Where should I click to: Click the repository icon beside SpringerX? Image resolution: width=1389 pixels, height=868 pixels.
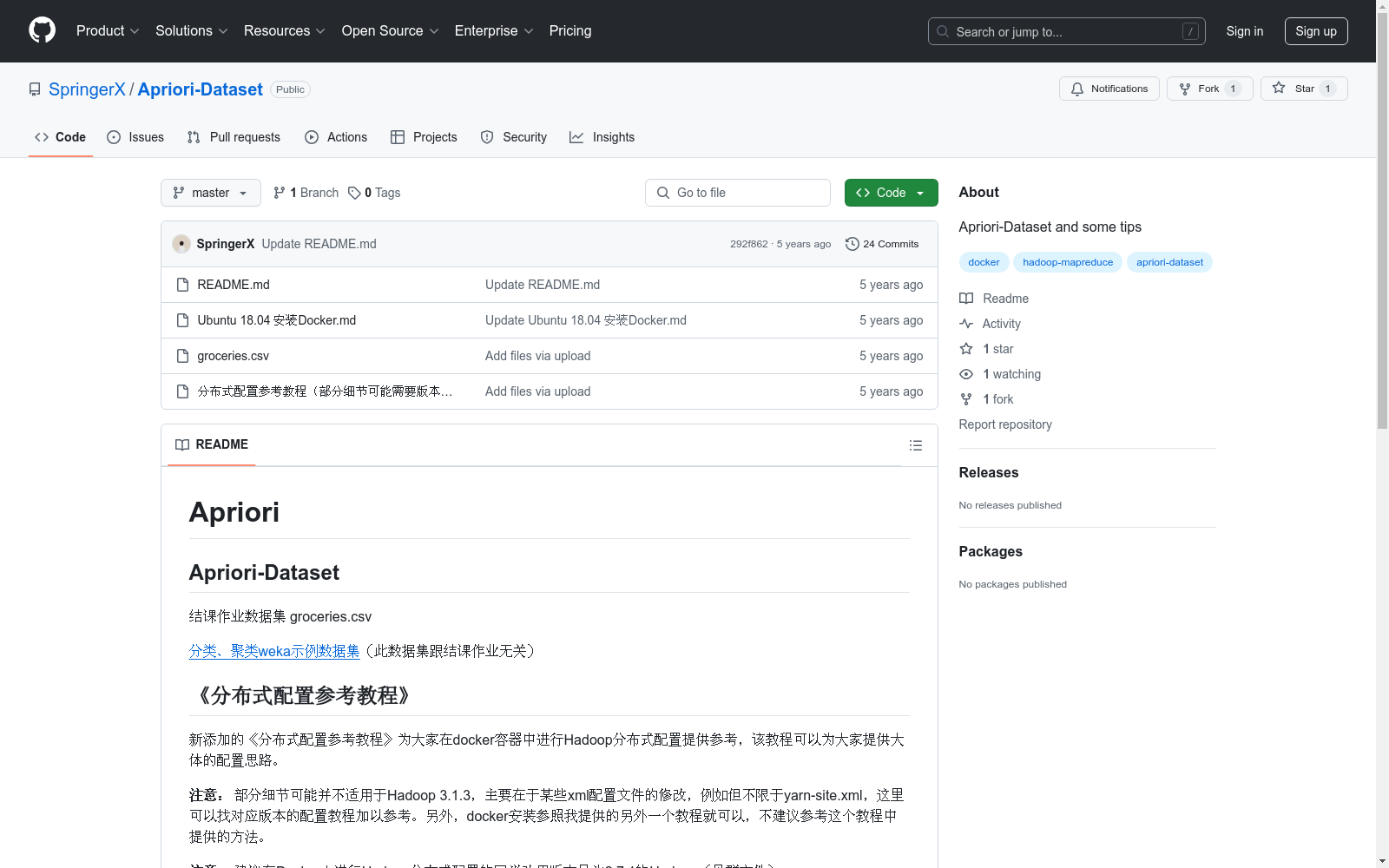click(x=35, y=89)
